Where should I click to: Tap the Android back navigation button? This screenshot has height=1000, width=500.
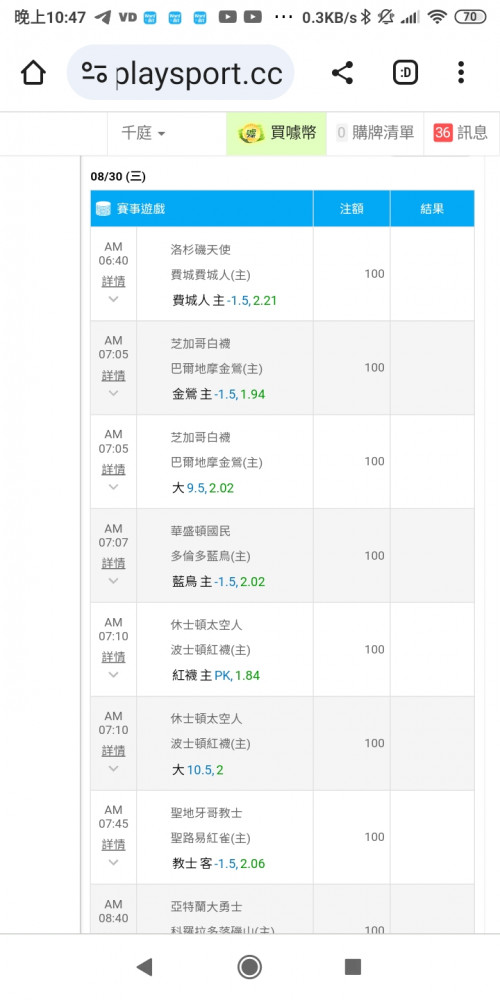click(x=145, y=967)
